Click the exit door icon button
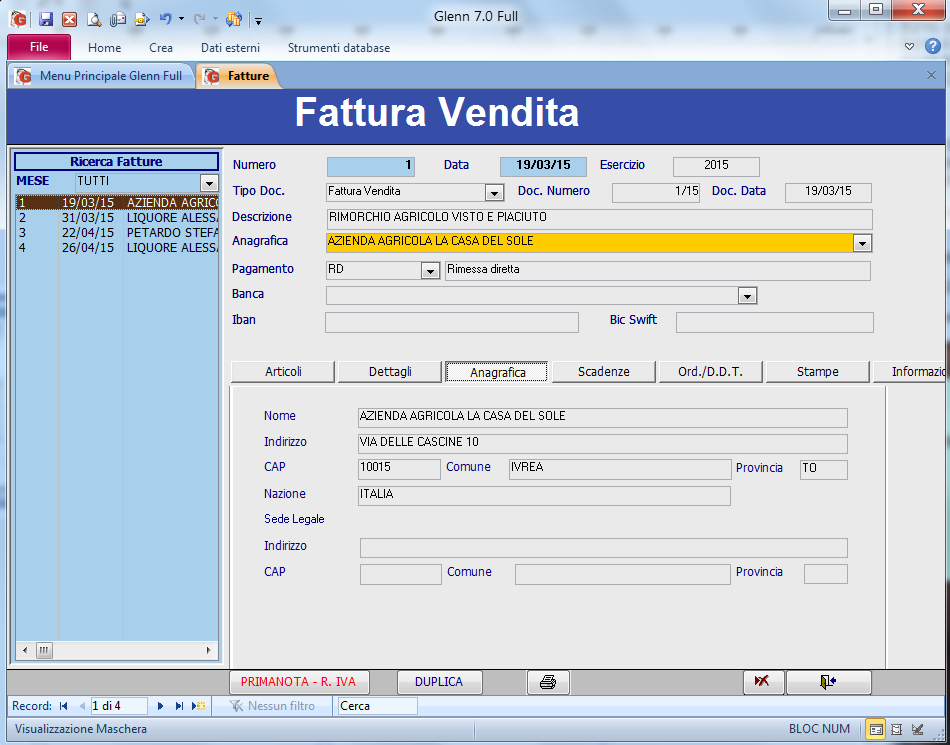 point(828,682)
